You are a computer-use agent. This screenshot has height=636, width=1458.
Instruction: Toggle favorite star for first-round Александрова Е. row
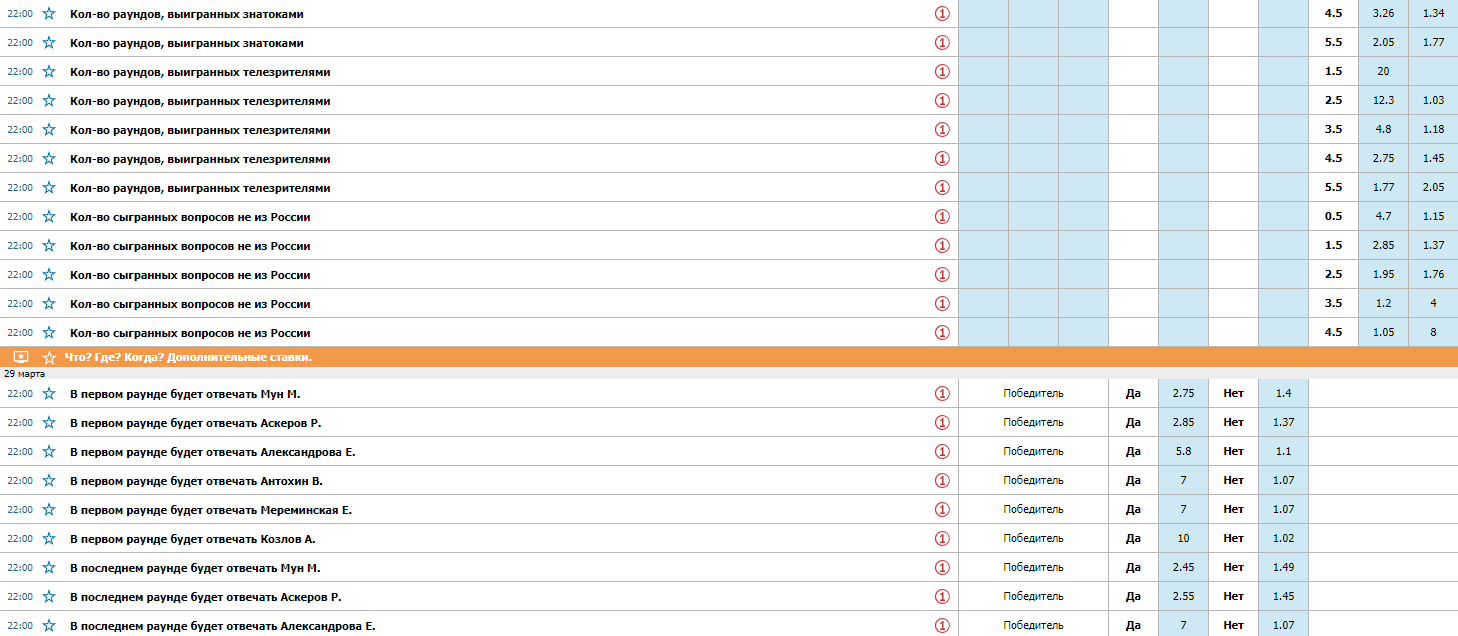(49, 452)
